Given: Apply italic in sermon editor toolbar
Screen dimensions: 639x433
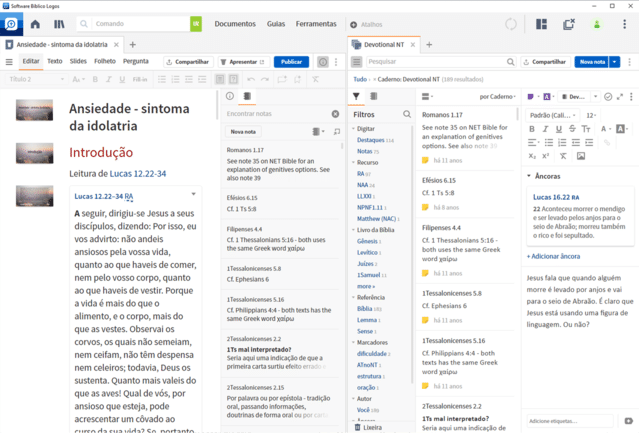Looking at the screenshot, I should click(108, 79).
